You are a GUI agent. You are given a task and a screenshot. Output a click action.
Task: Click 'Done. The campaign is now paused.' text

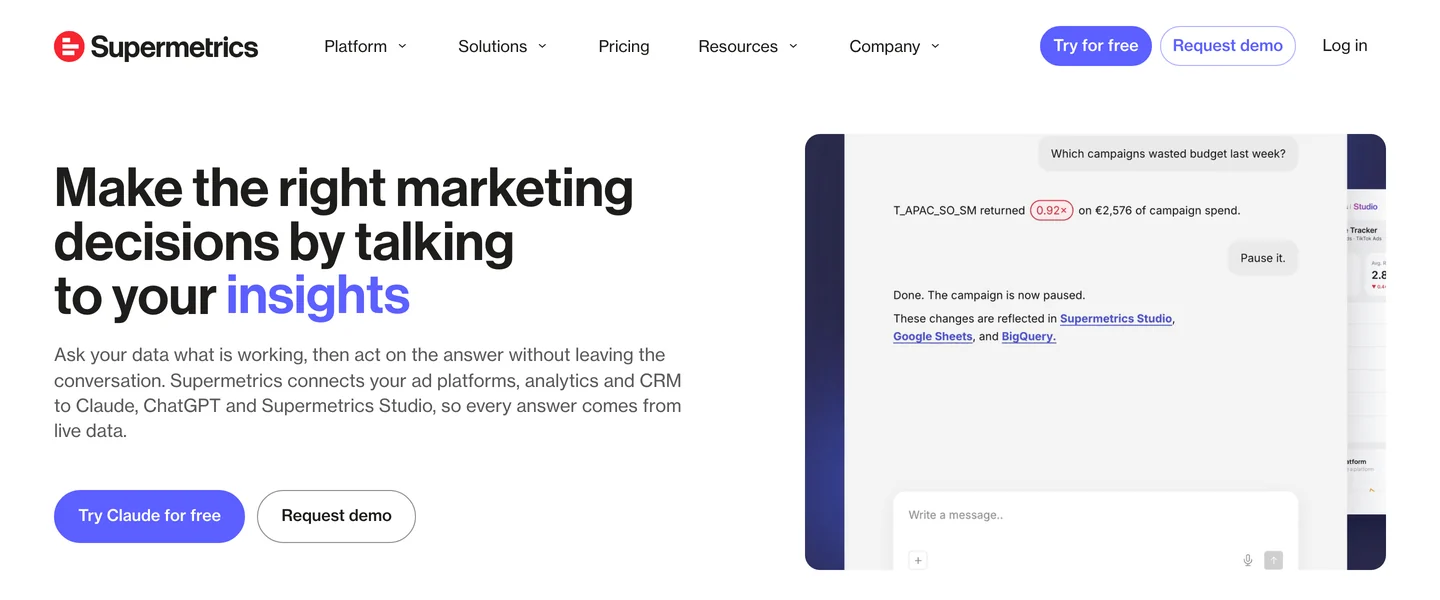[989, 296]
